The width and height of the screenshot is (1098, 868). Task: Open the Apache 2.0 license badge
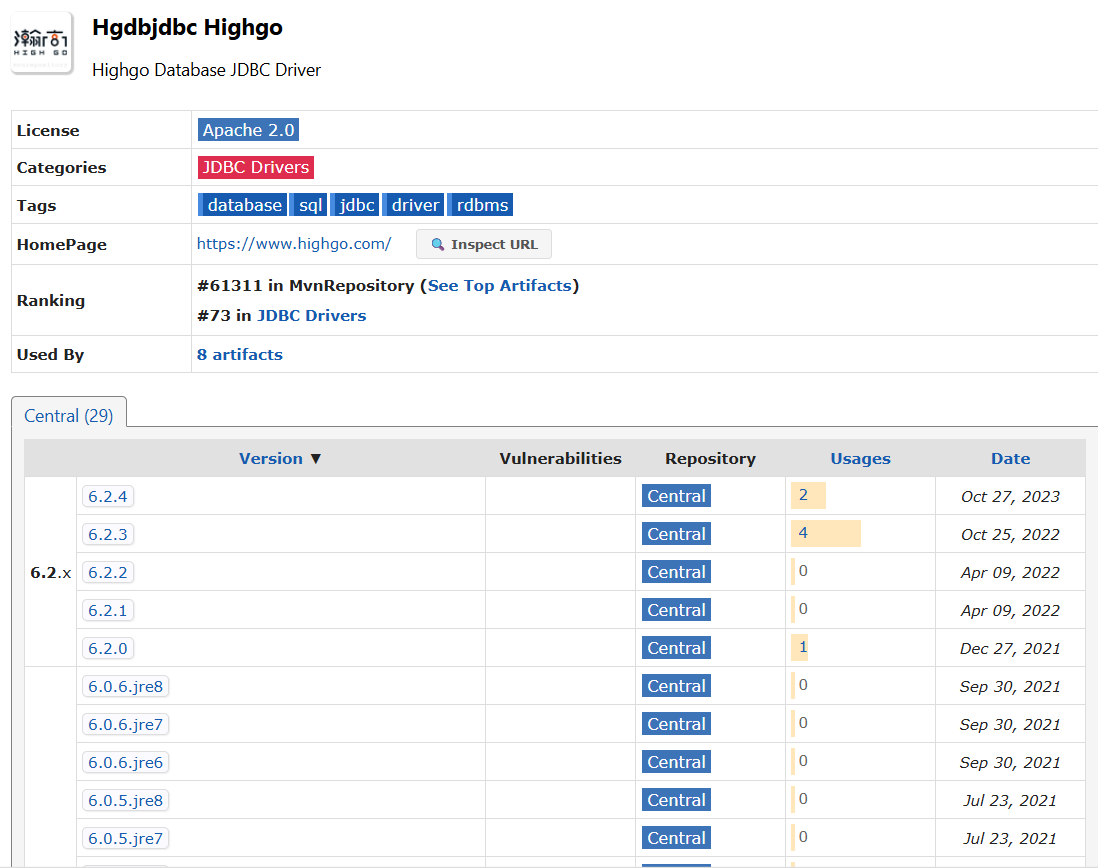[x=249, y=130]
